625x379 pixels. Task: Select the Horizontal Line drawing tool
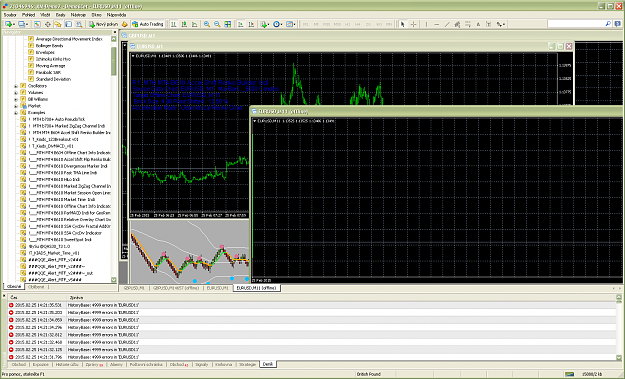[x=436, y=24]
